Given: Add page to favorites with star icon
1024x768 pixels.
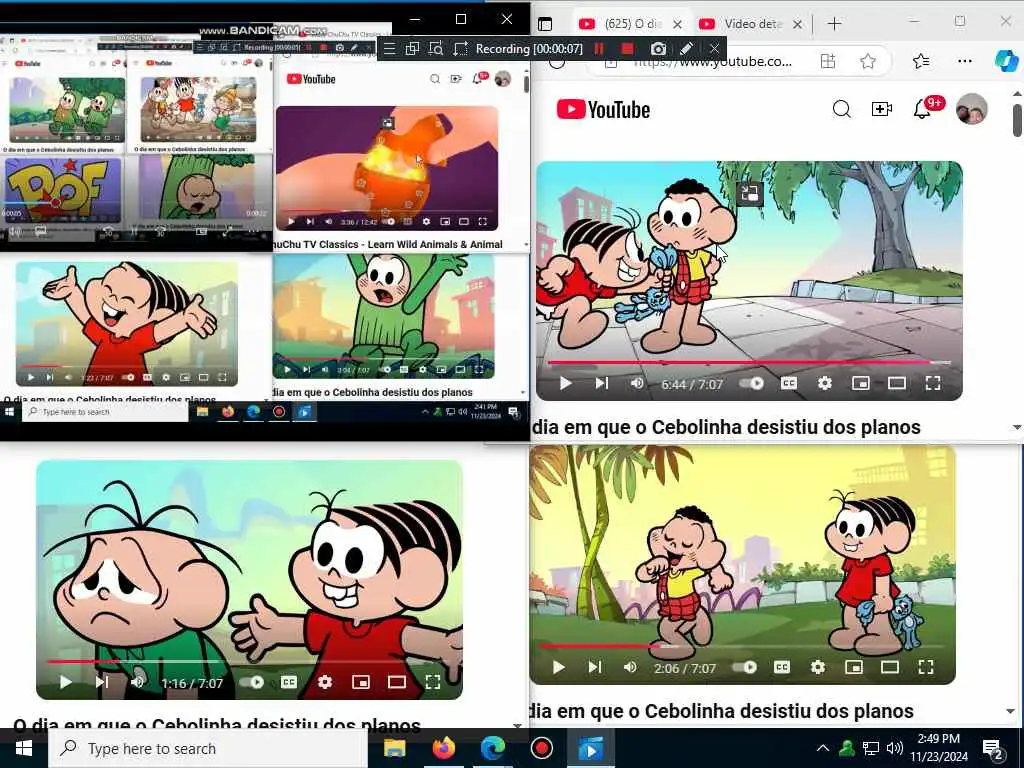Looking at the screenshot, I should point(868,61).
